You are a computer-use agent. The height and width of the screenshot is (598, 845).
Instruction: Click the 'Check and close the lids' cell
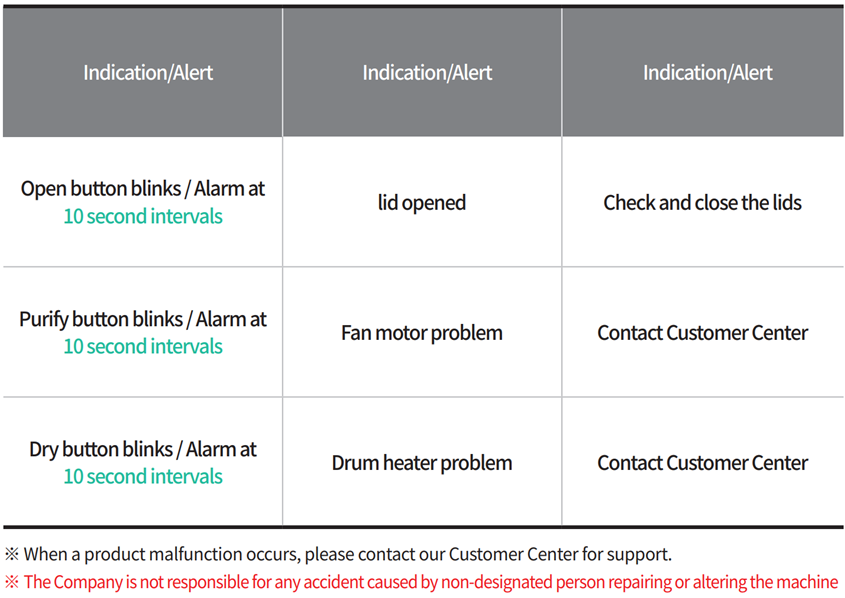click(702, 203)
